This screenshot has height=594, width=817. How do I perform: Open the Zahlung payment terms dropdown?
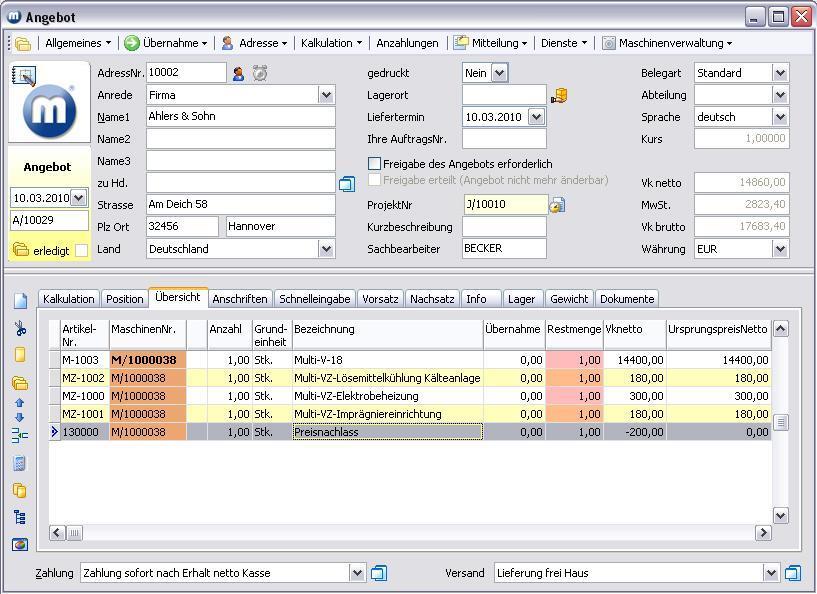coord(358,573)
